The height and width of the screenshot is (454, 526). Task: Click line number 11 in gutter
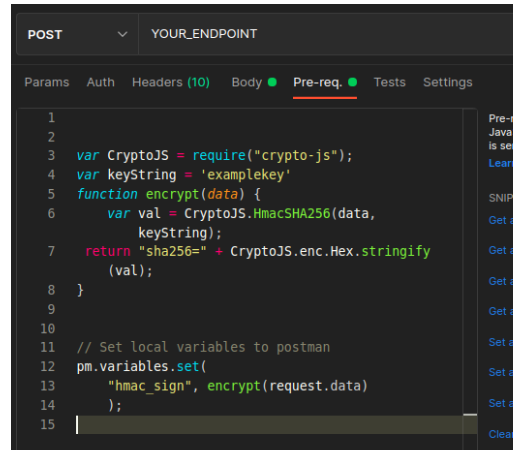(47, 347)
